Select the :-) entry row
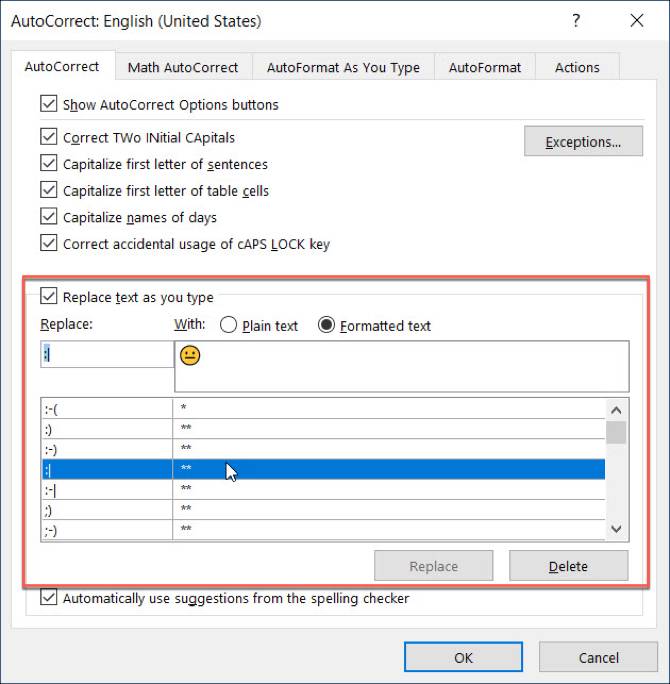 [x=323, y=449]
